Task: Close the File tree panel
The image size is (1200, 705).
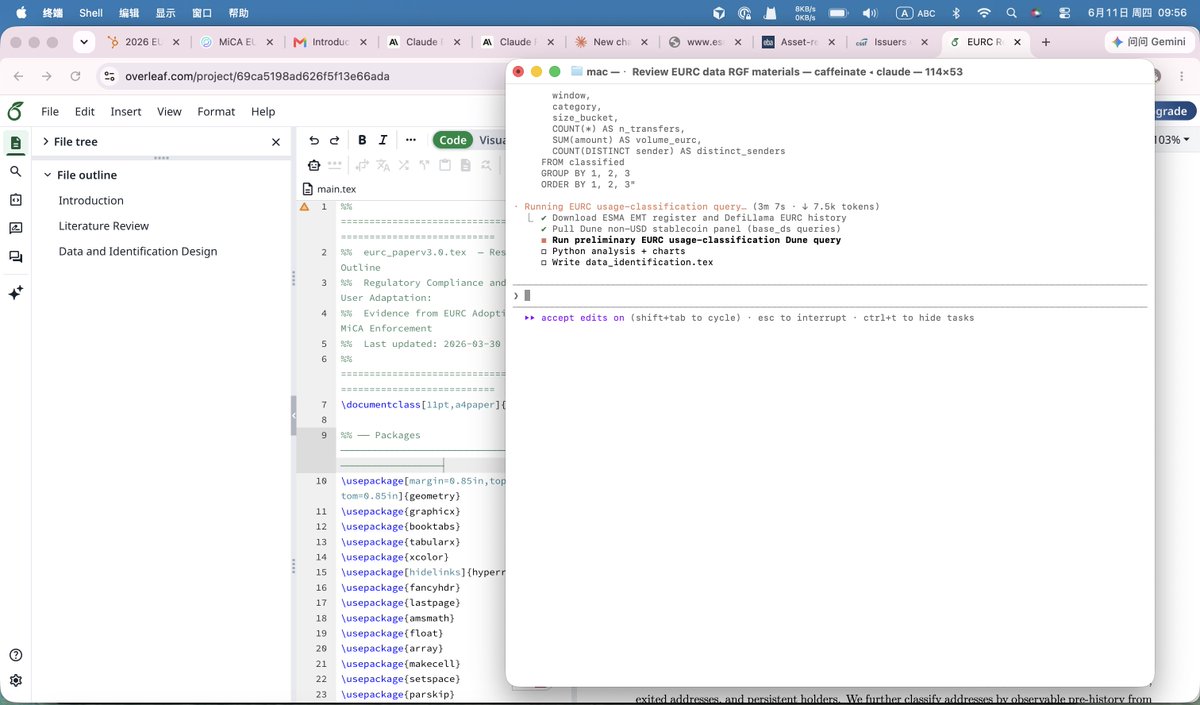Action: click(276, 142)
